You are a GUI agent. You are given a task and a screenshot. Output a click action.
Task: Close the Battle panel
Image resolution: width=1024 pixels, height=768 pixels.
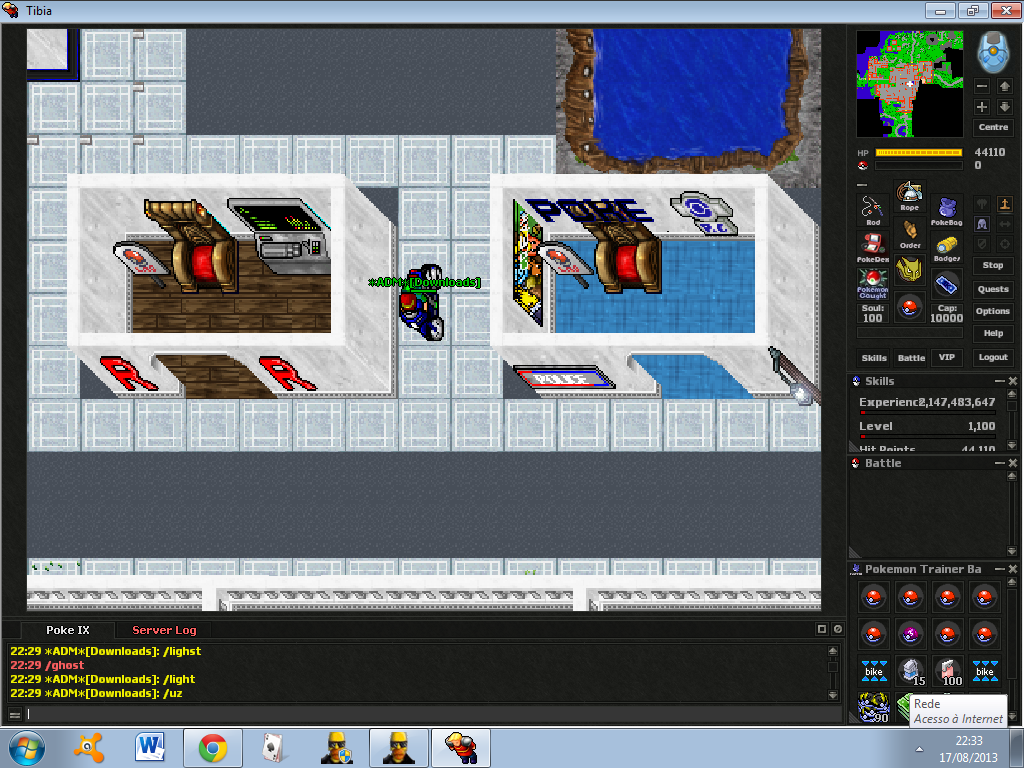click(x=1012, y=463)
